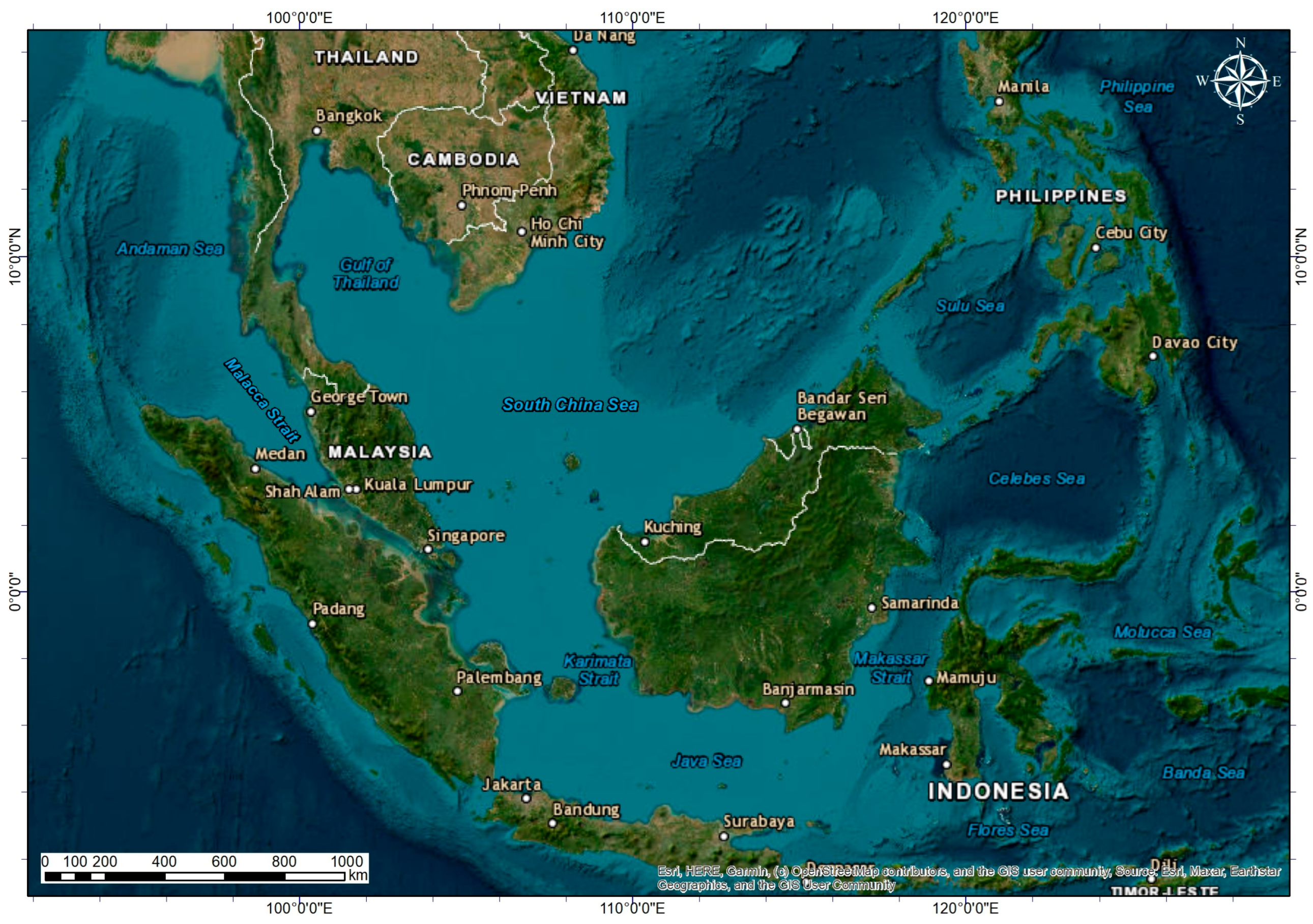1313x924 pixels.
Task: Click the PHILIPPINES country label
Action: (x=1061, y=196)
